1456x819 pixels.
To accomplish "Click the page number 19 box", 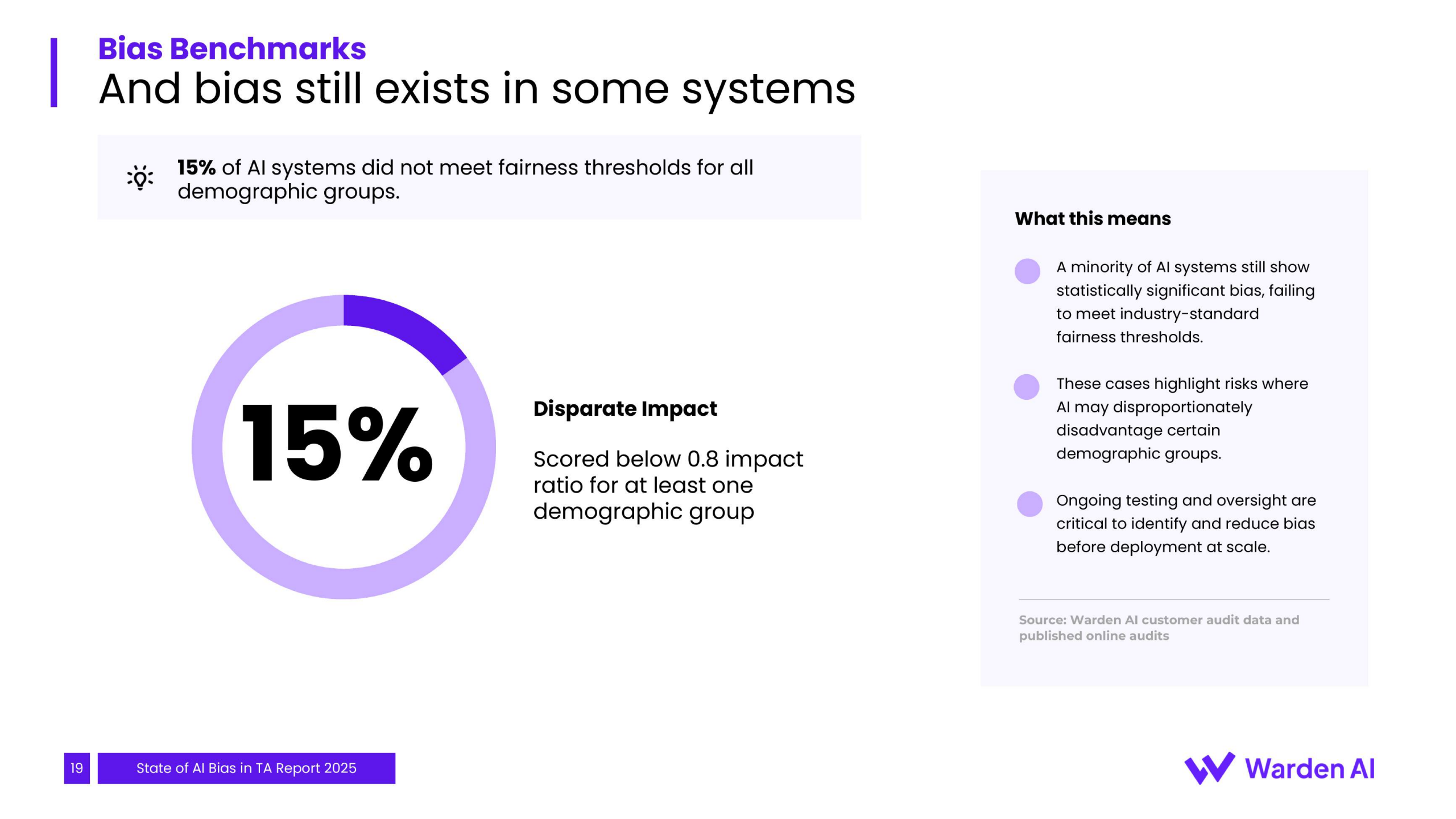I will [77, 768].
